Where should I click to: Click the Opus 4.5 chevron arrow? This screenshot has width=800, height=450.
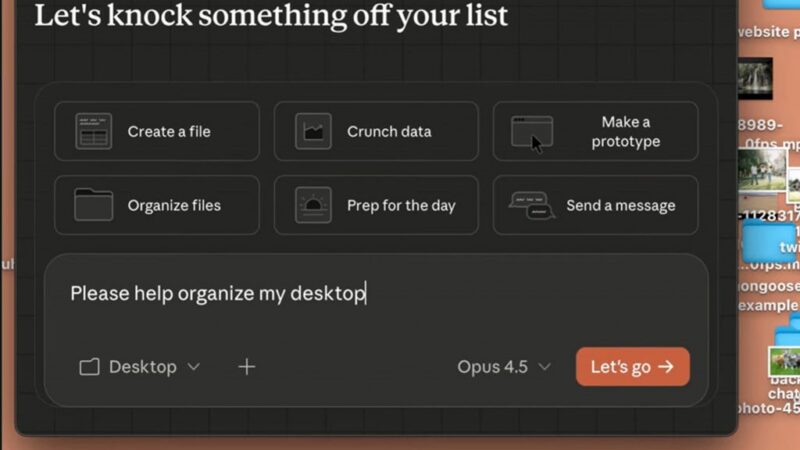click(x=544, y=367)
